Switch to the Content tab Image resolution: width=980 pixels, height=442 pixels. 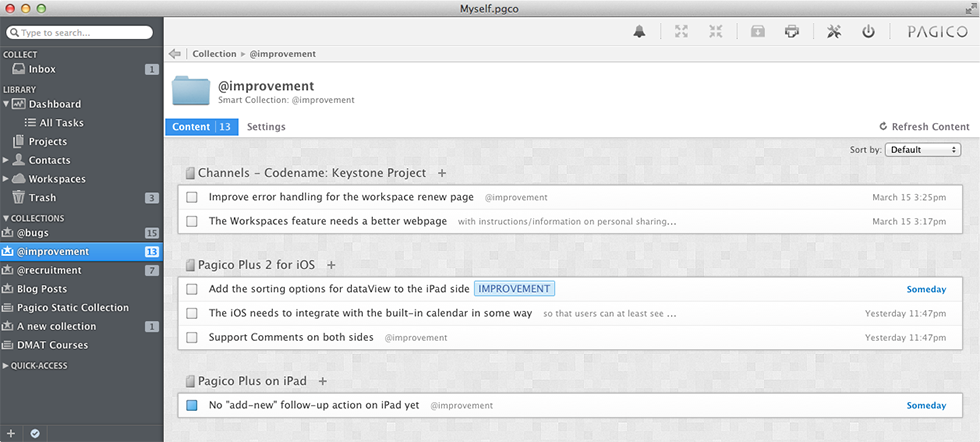coord(201,127)
